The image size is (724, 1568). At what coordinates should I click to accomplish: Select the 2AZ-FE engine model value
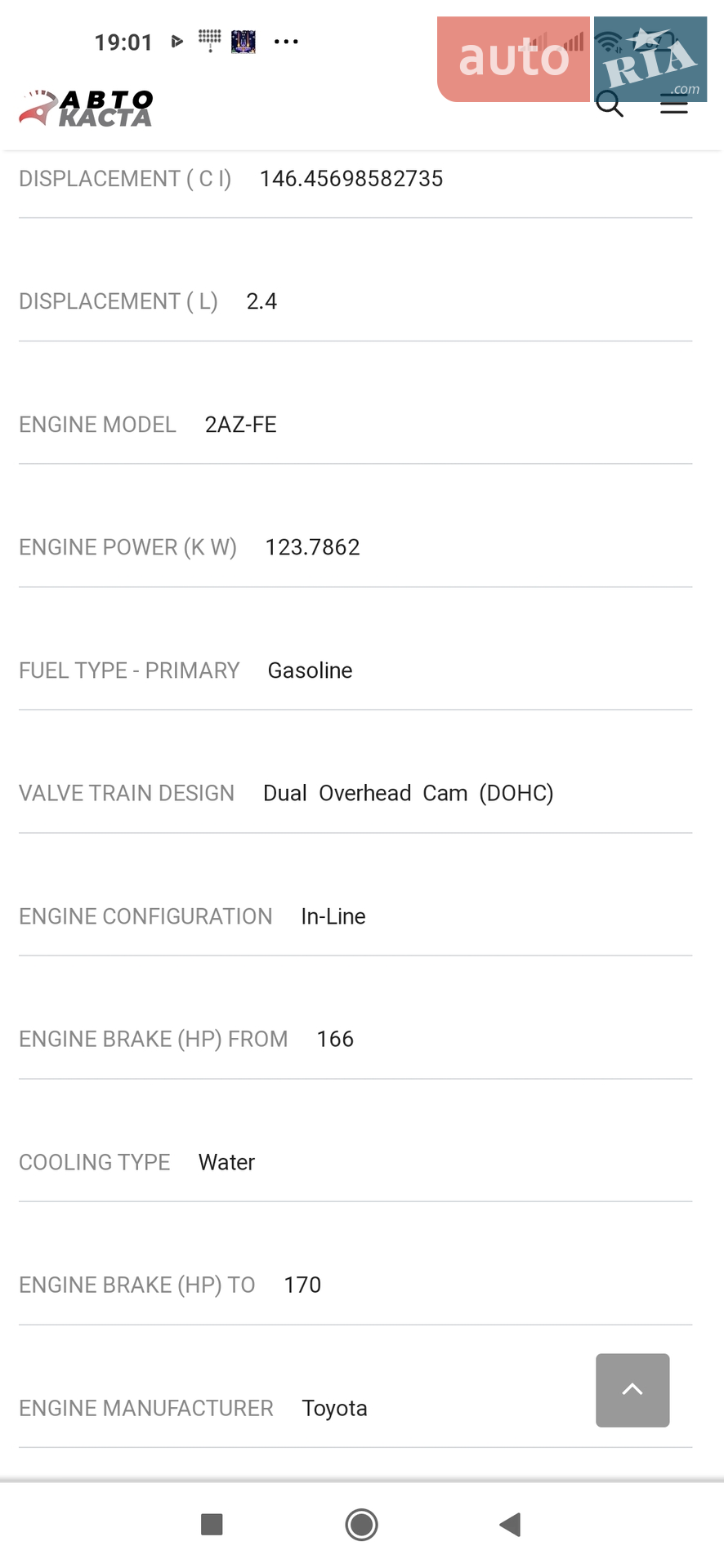click(240, 425)
